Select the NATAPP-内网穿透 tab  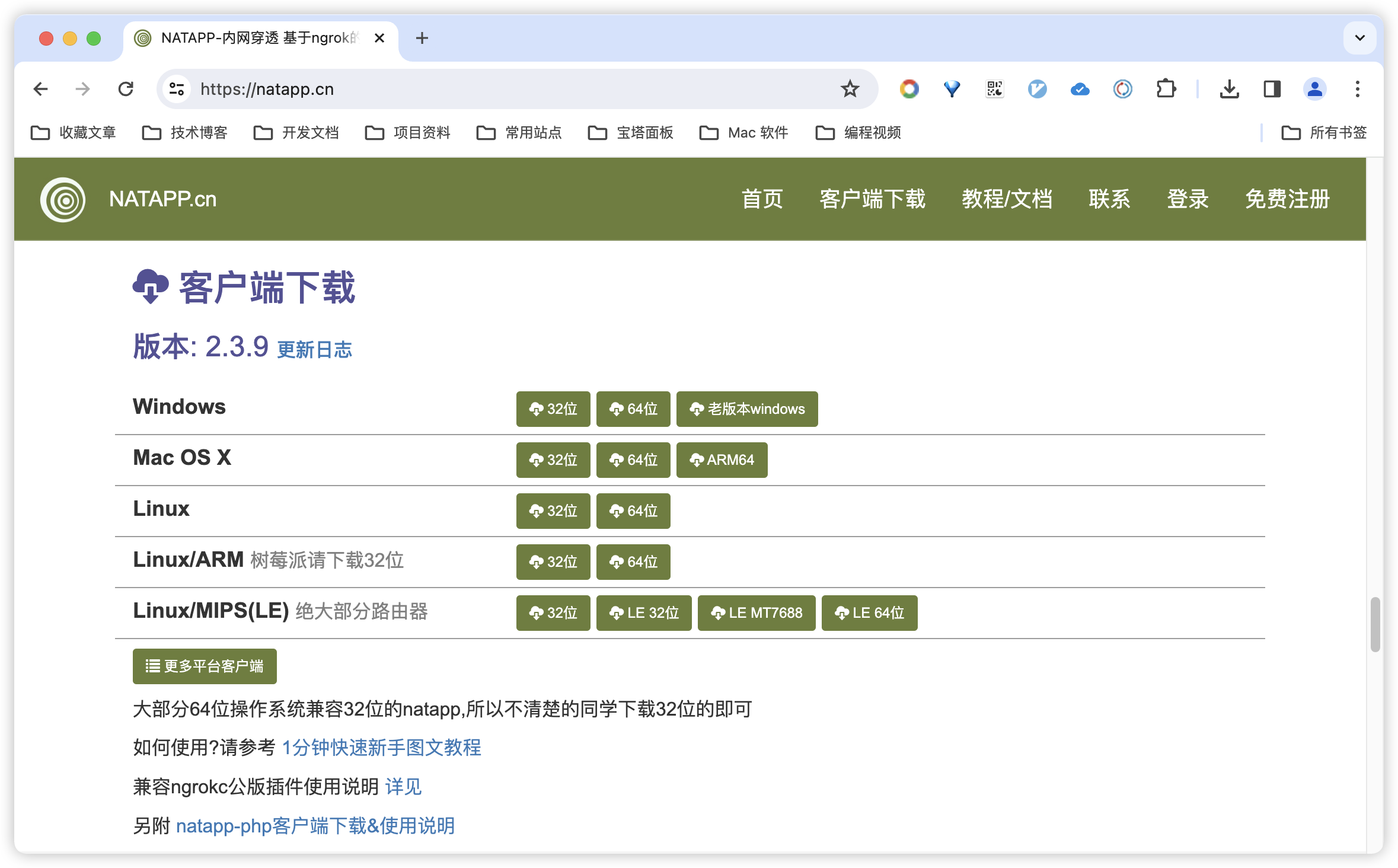pos(261,38)
